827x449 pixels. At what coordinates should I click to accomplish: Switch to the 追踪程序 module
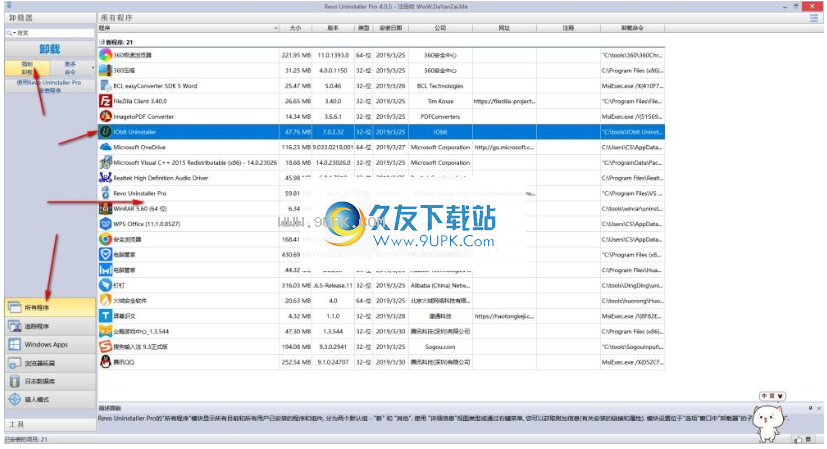(51, 327)
